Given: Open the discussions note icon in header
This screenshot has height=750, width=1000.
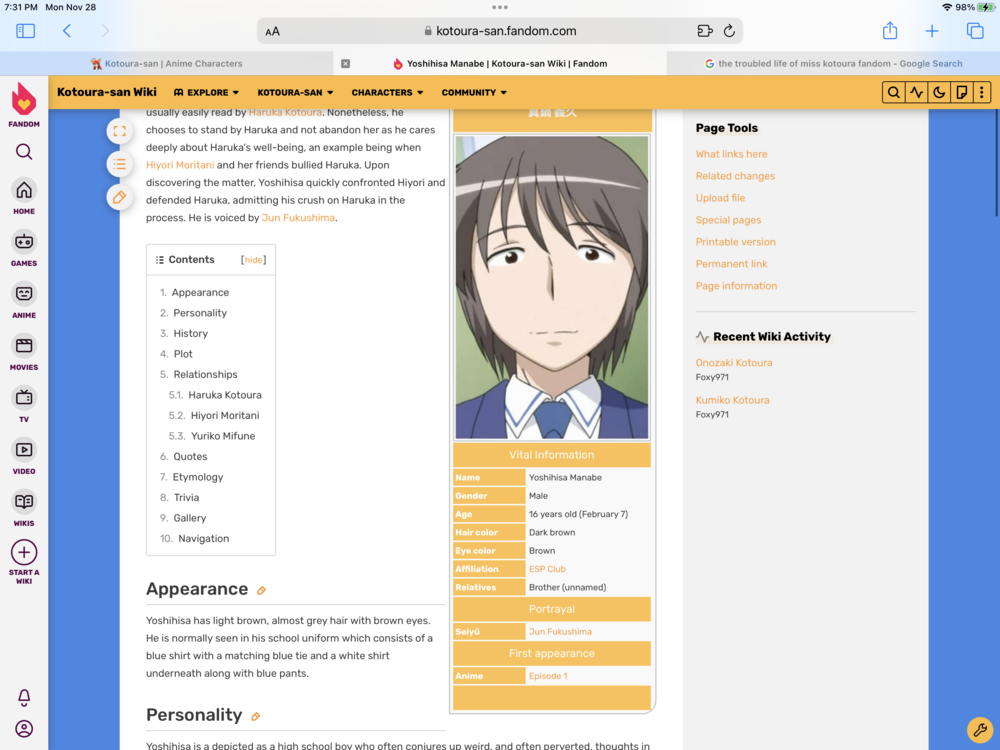Looking at the screenshot, I should tap(962, 92).
